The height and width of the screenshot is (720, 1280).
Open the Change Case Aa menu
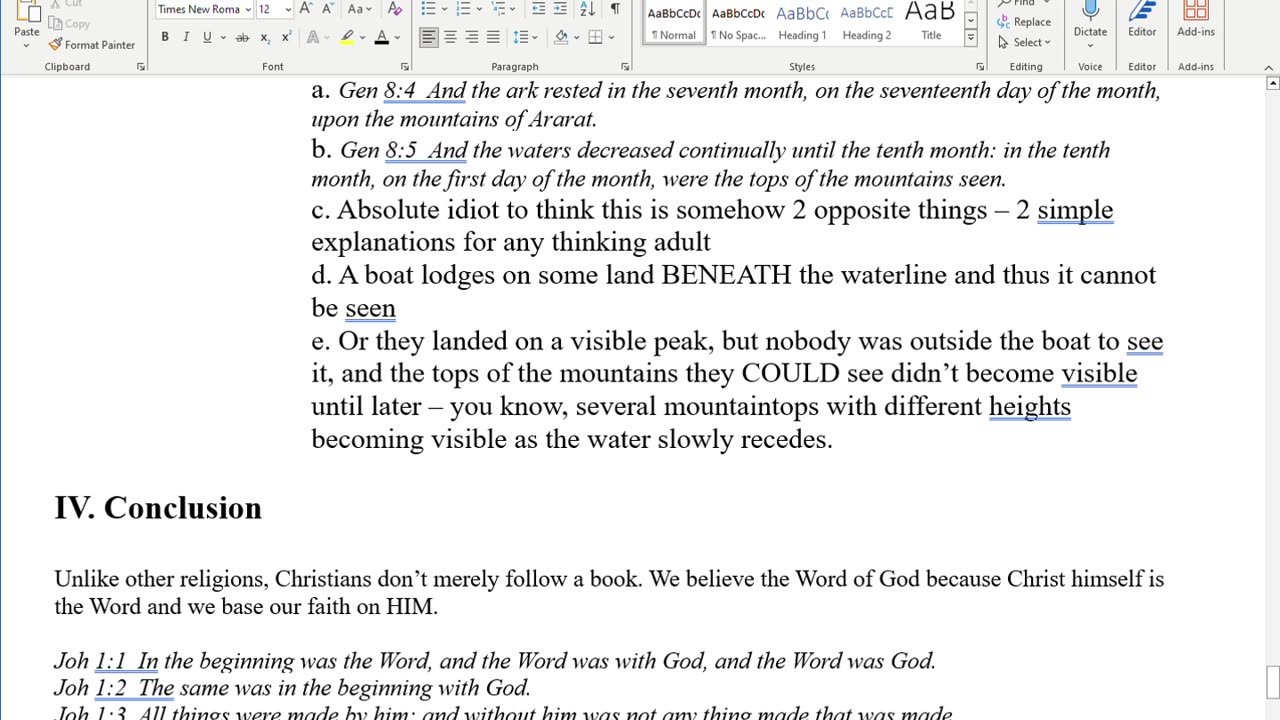(358, 9)
